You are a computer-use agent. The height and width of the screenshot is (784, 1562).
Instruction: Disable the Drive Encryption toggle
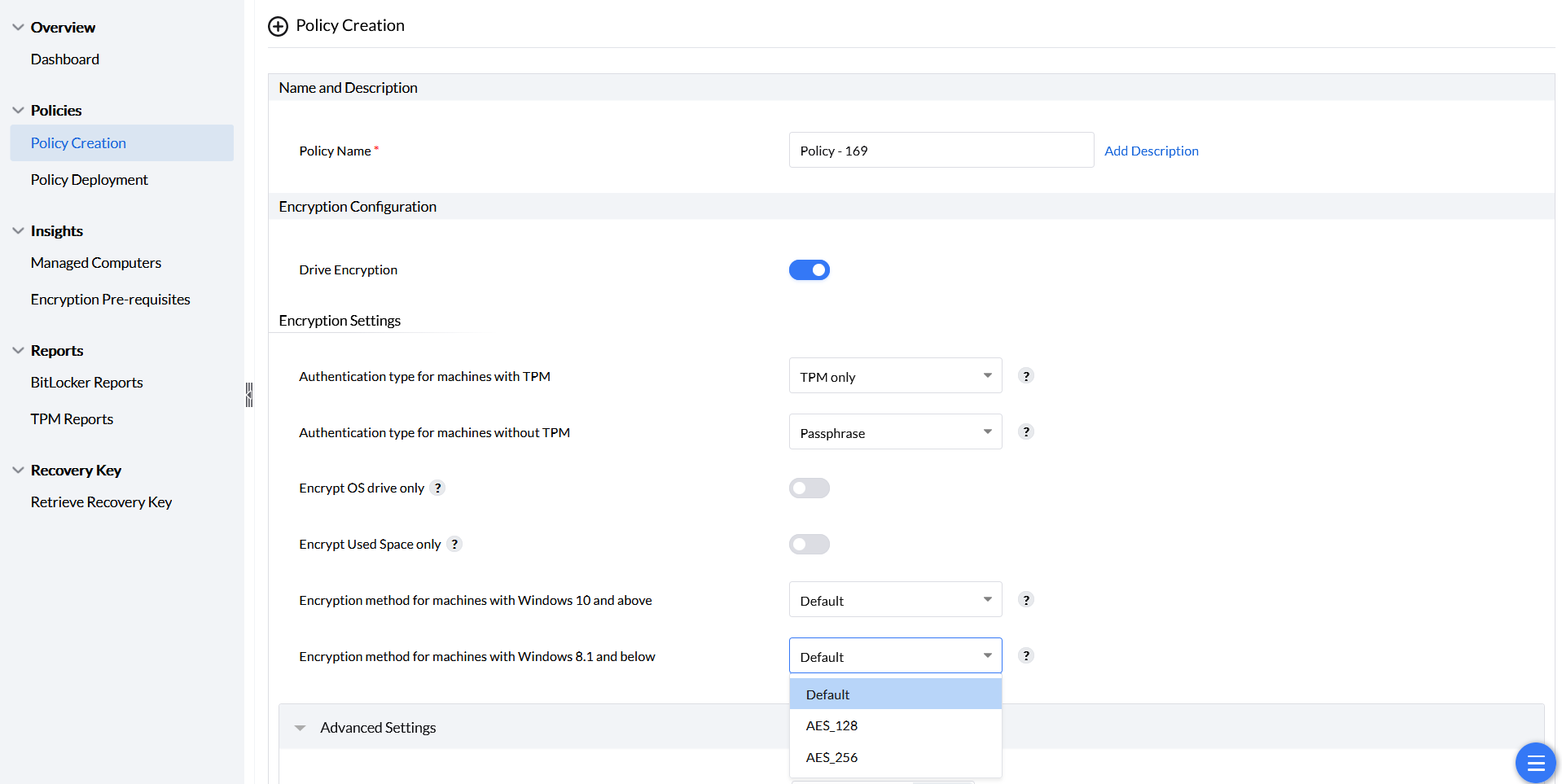(x=809, y=270)
